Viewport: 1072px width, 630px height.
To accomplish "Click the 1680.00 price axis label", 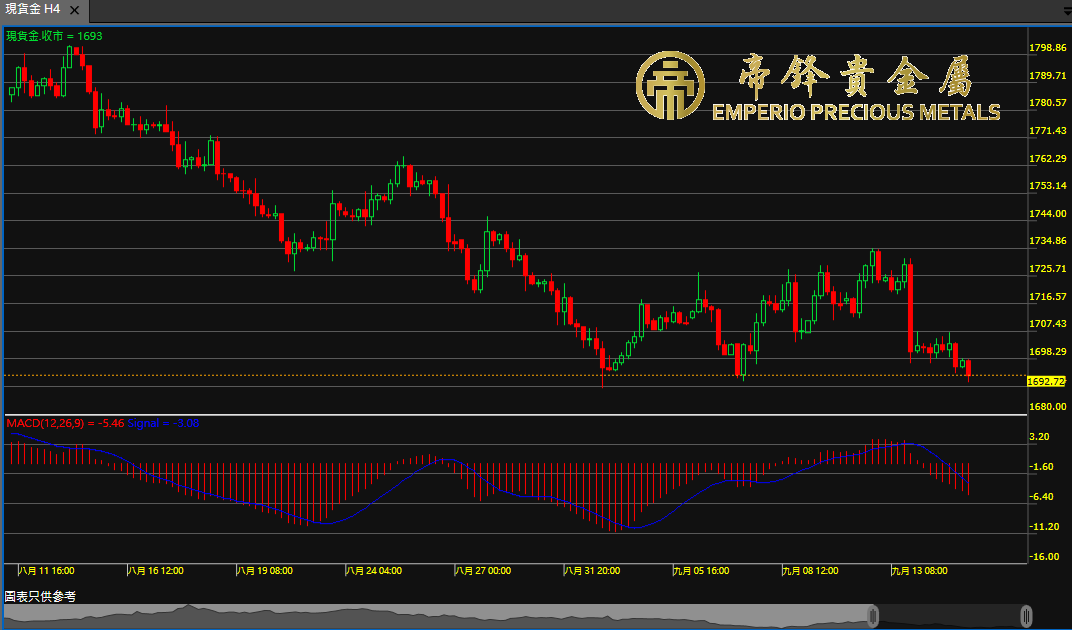I will point(1046,407).
